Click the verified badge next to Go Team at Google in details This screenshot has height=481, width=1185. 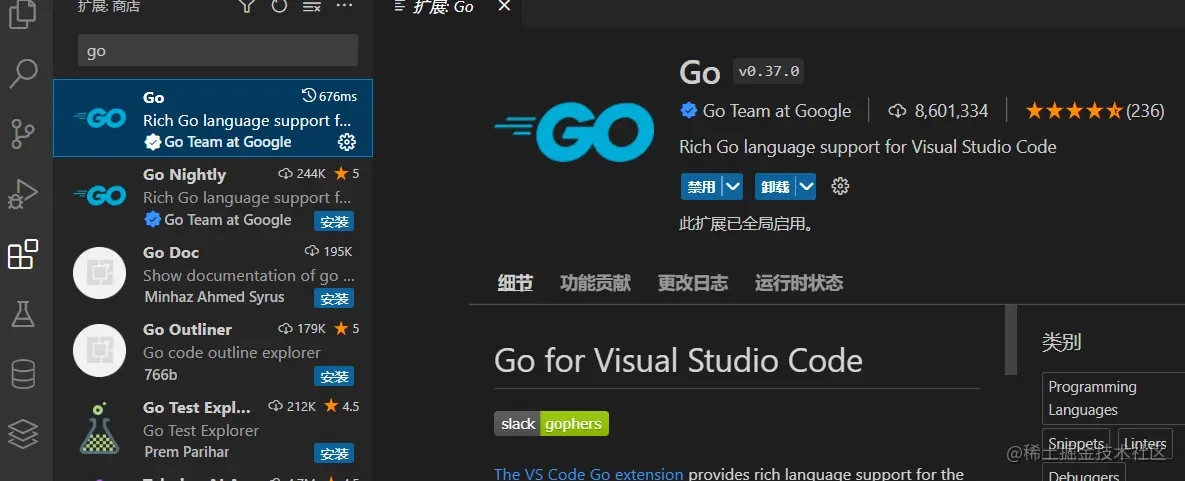pyautogui.click(x=688, y=111)
